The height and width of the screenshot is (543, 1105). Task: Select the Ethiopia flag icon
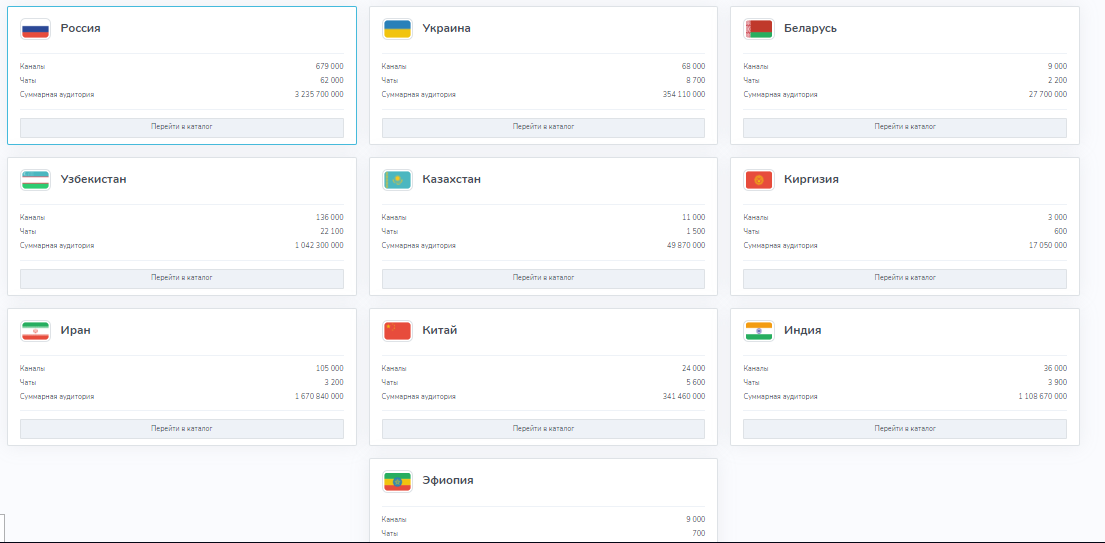[x=397, y=482]
